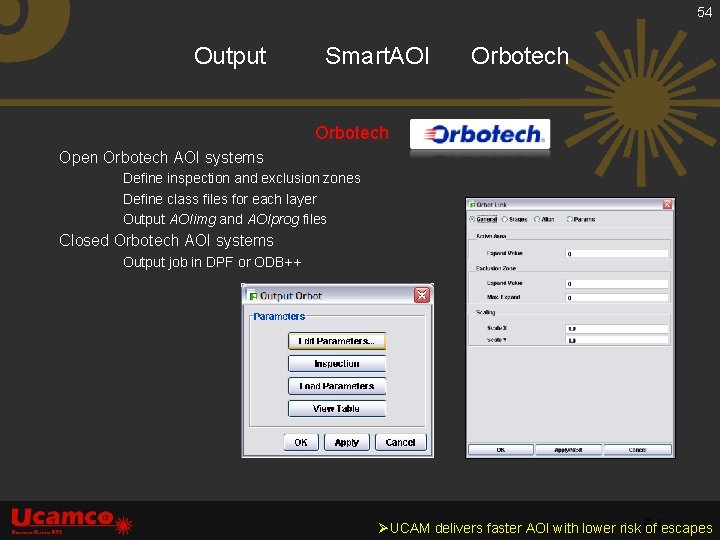
Task: Click the 'Active Area' section label
Action: (491, 236)
